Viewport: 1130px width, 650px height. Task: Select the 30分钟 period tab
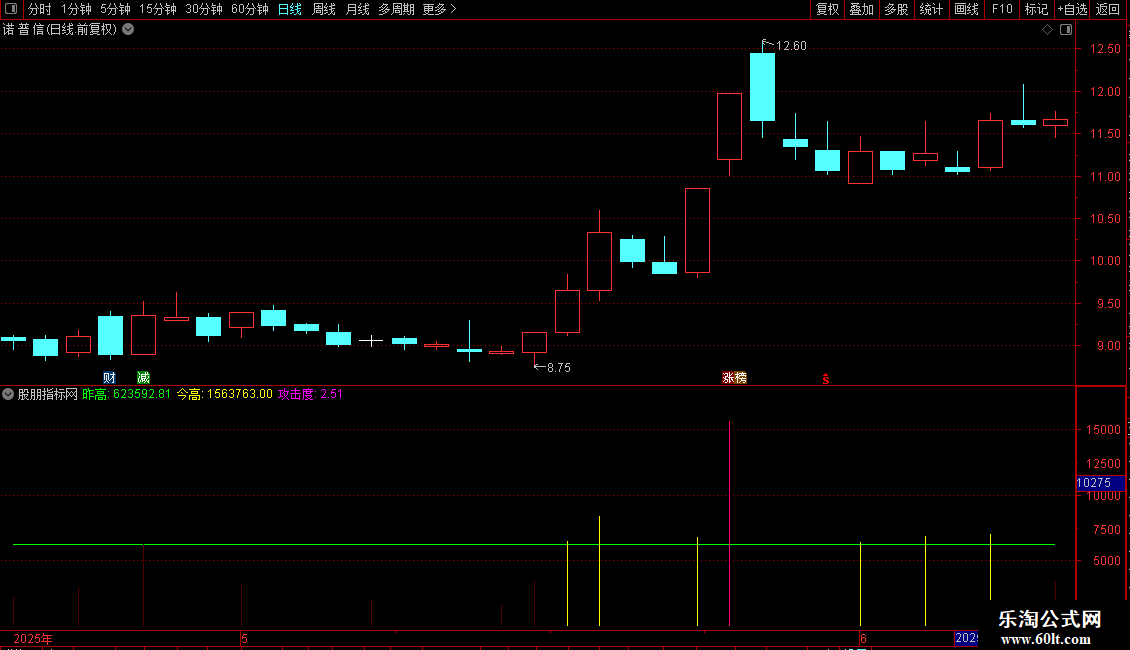[204, 9]
